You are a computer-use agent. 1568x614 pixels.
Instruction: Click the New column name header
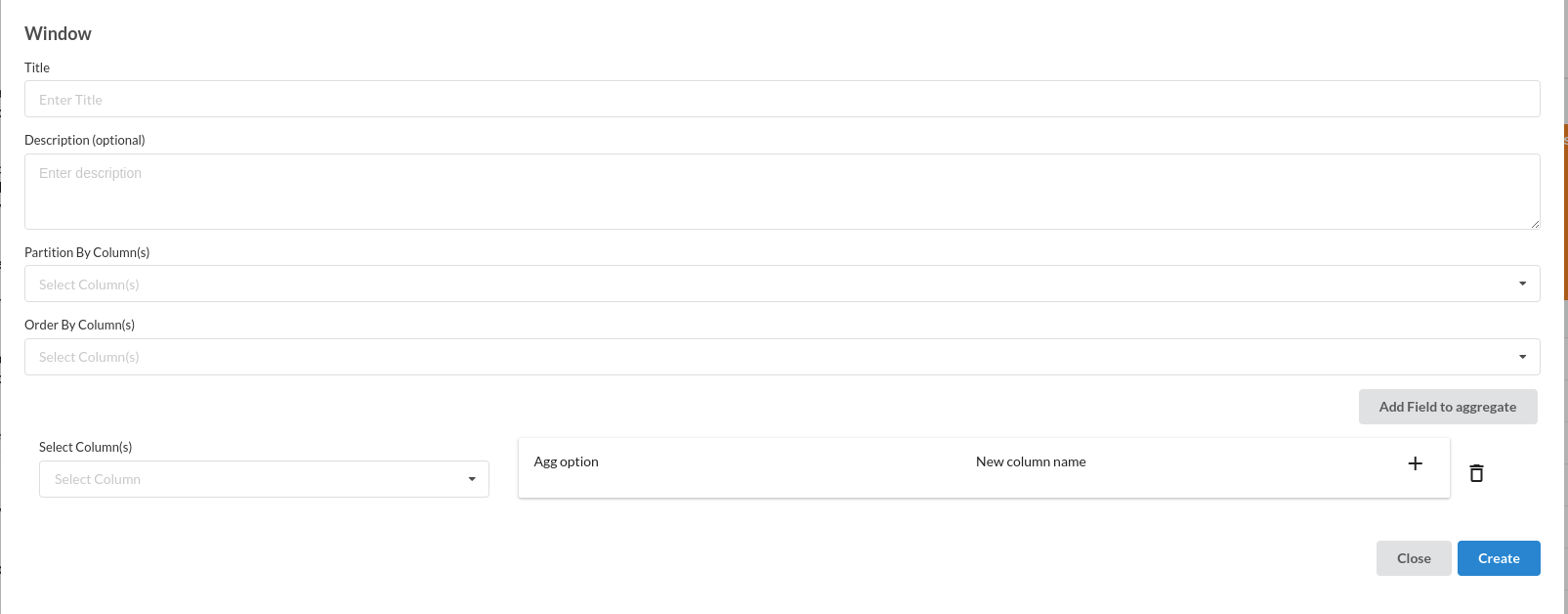1031,461
